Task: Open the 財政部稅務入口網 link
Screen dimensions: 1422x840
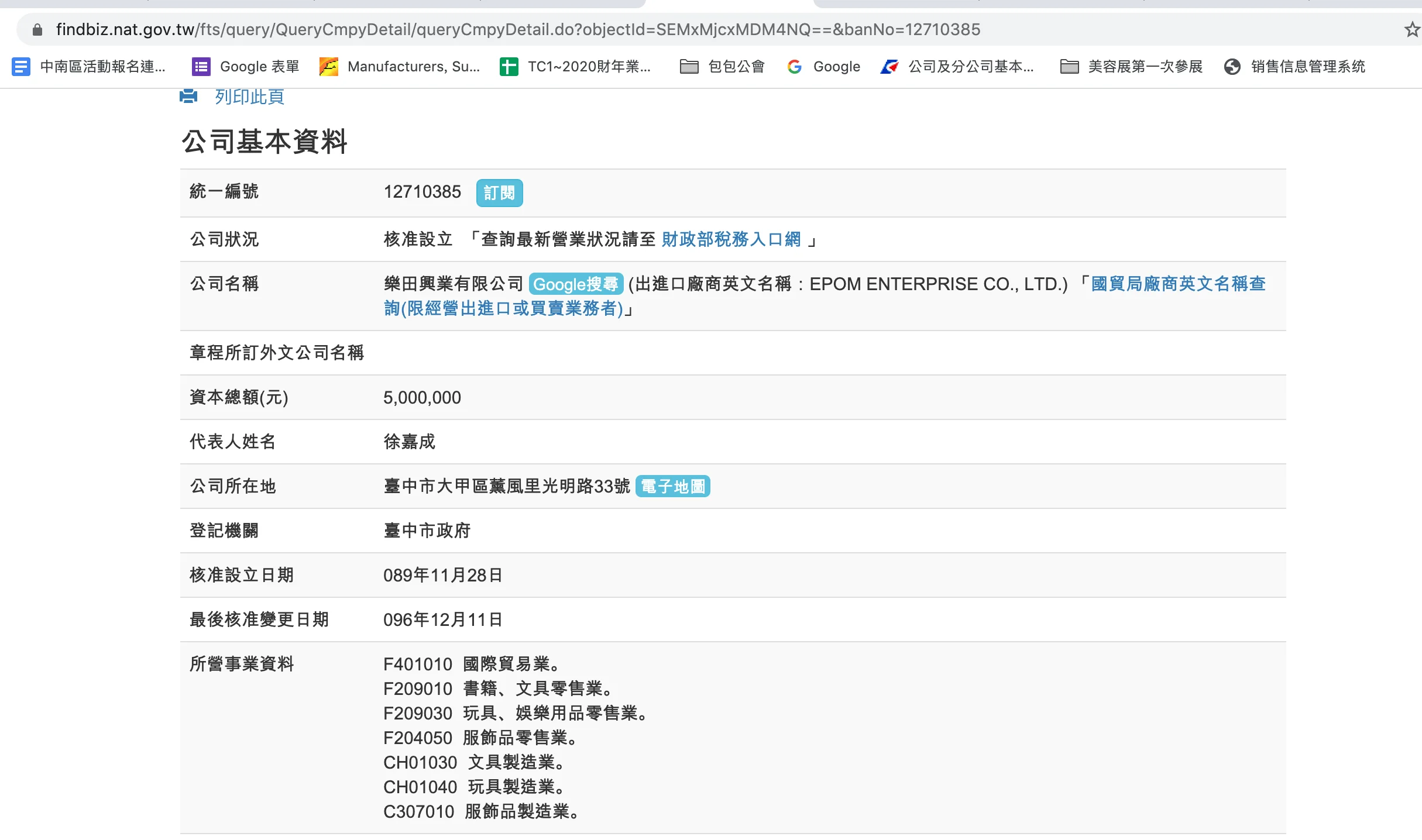Action: (731, 239)
